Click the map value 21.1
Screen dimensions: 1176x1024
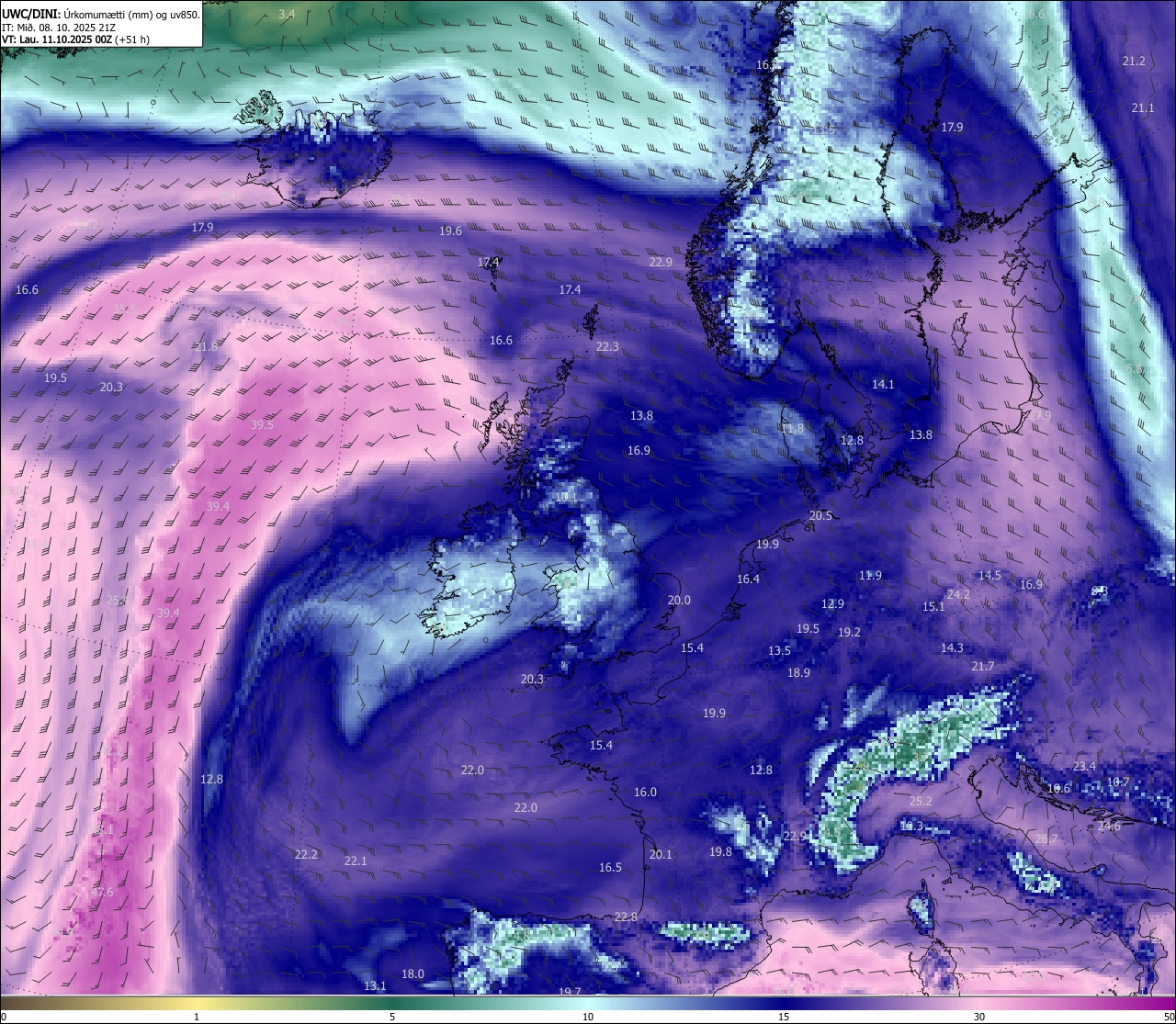1142,107
